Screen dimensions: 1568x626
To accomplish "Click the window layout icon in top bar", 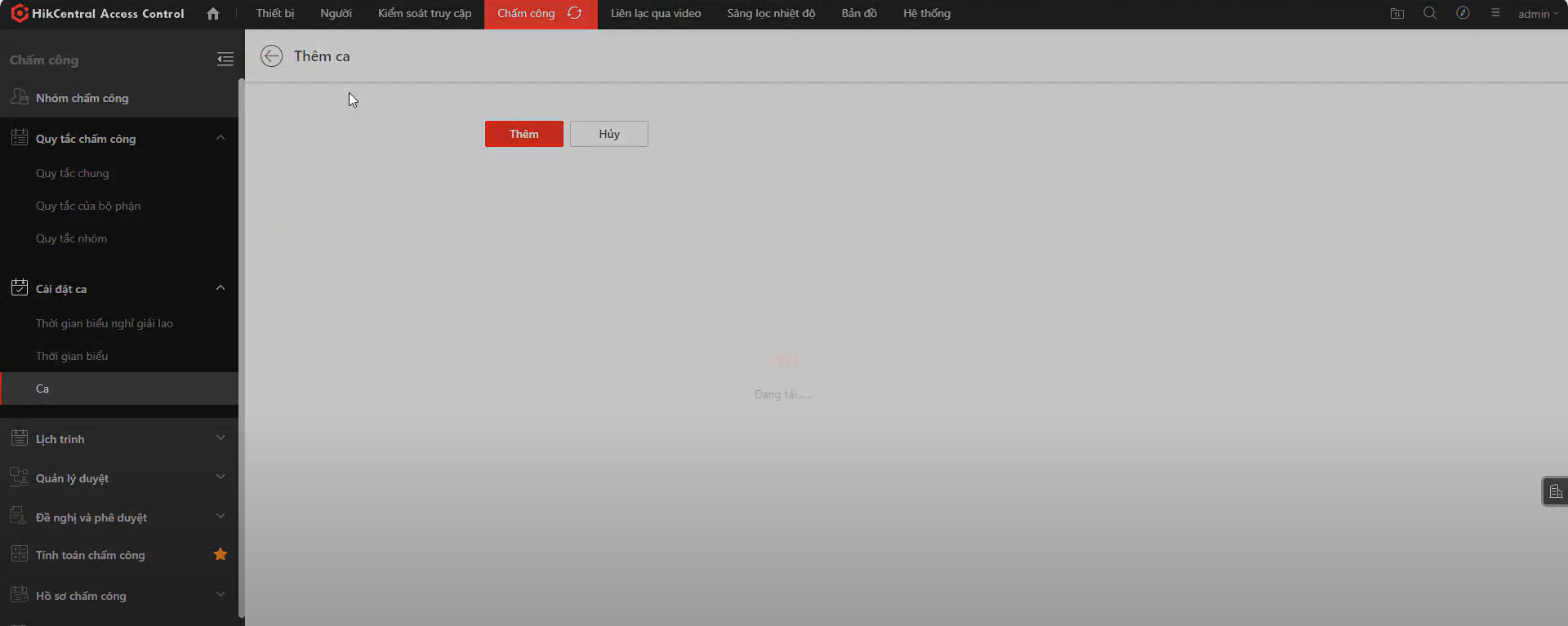I will pos(1397,14).
